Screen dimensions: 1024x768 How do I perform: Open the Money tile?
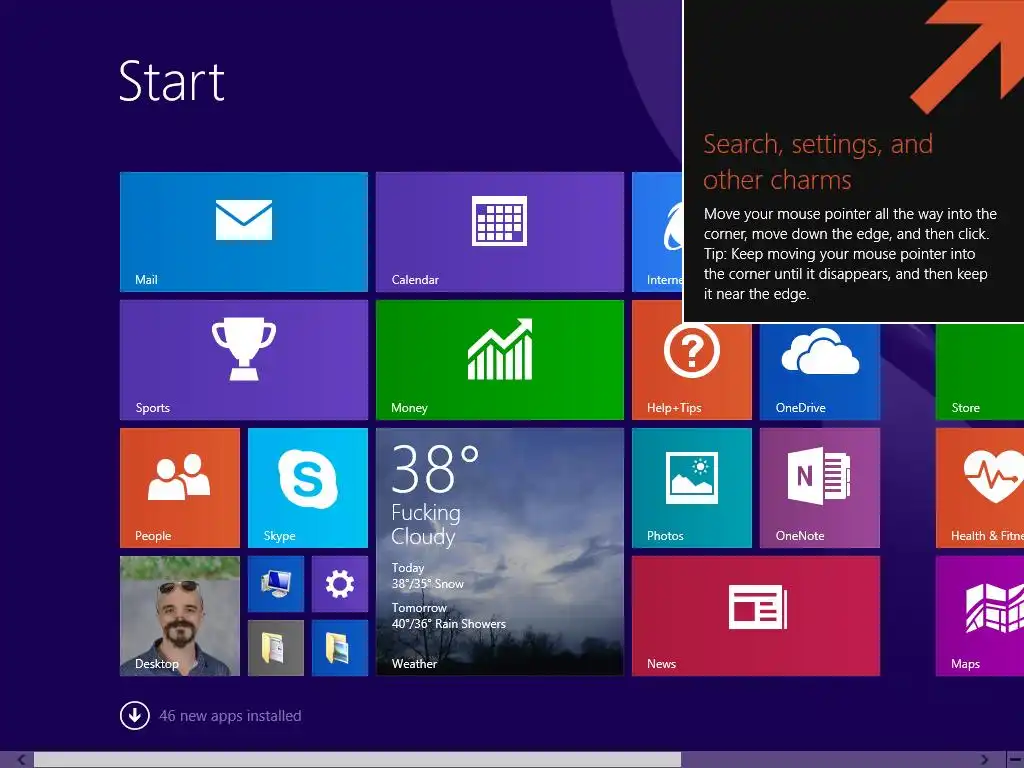click(x=500, y=360)
